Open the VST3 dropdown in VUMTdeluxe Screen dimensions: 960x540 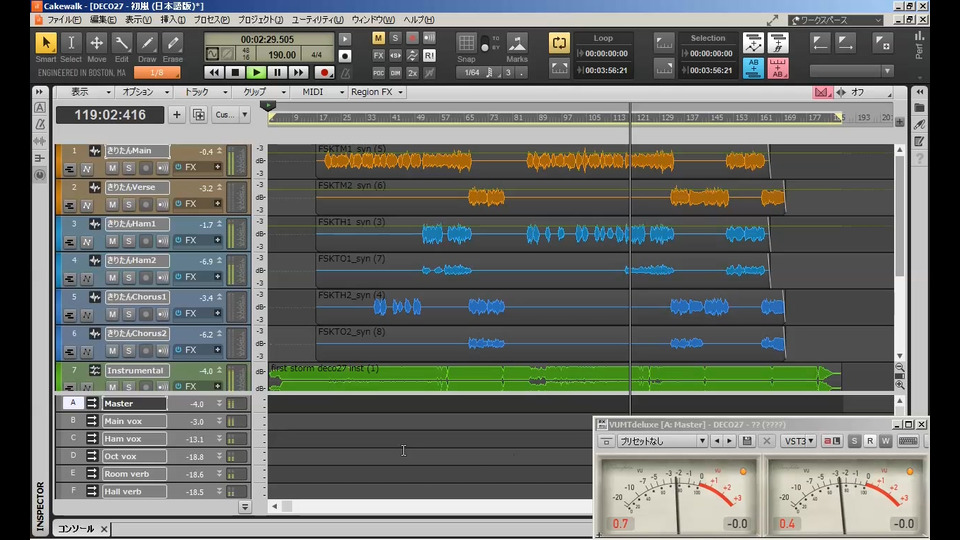click(799, 441)
